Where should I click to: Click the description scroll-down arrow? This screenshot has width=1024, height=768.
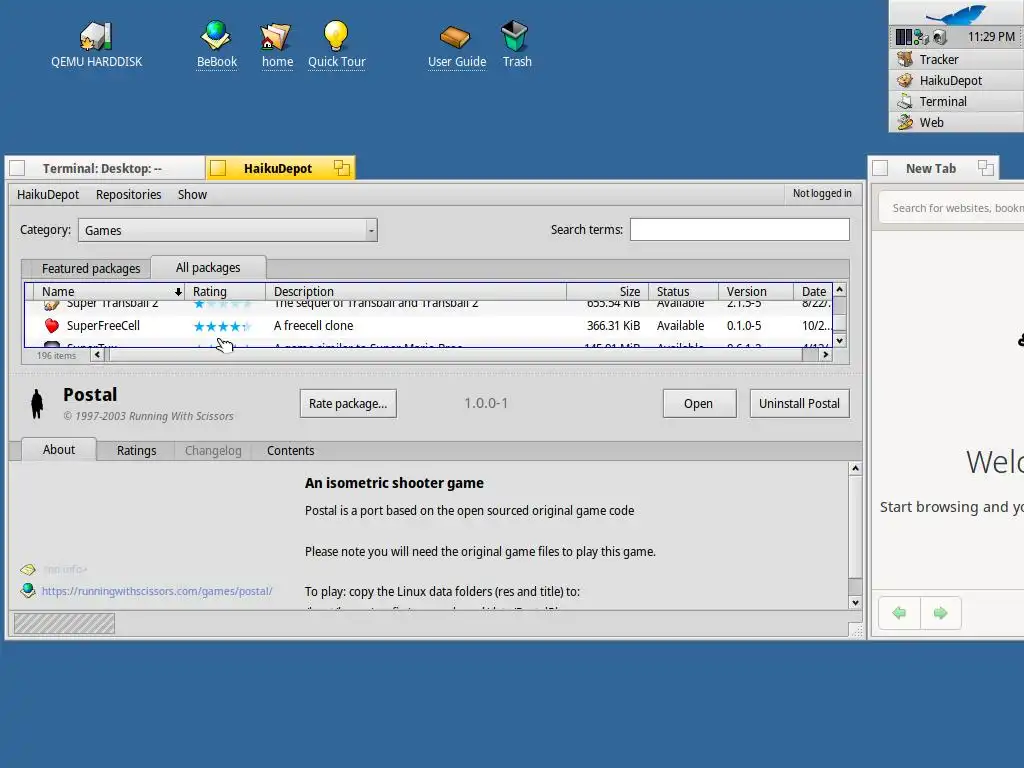[855, 603]
